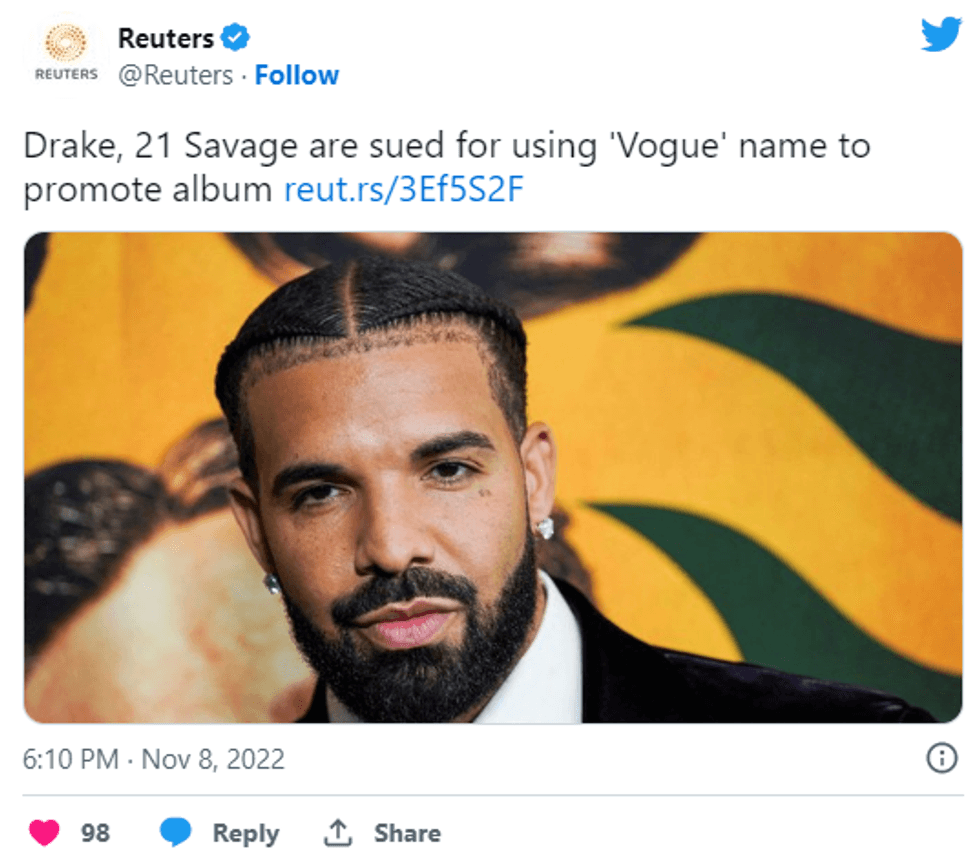Click the blue verified badge beside Reuters
This screenshot has height=863, width=980.
click(235, 39)
